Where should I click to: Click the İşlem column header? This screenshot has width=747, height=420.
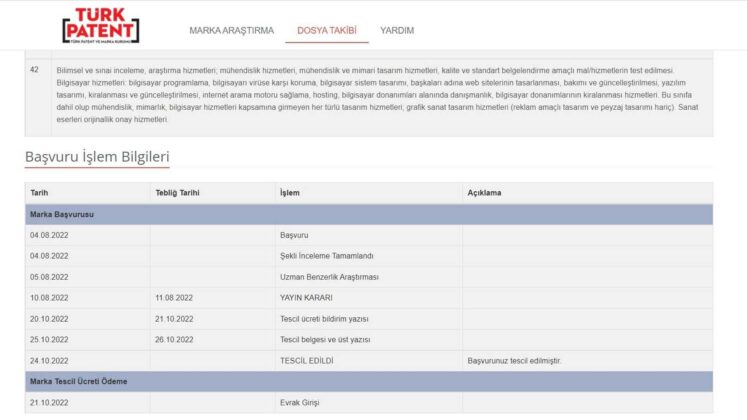(x=290, y=193)
